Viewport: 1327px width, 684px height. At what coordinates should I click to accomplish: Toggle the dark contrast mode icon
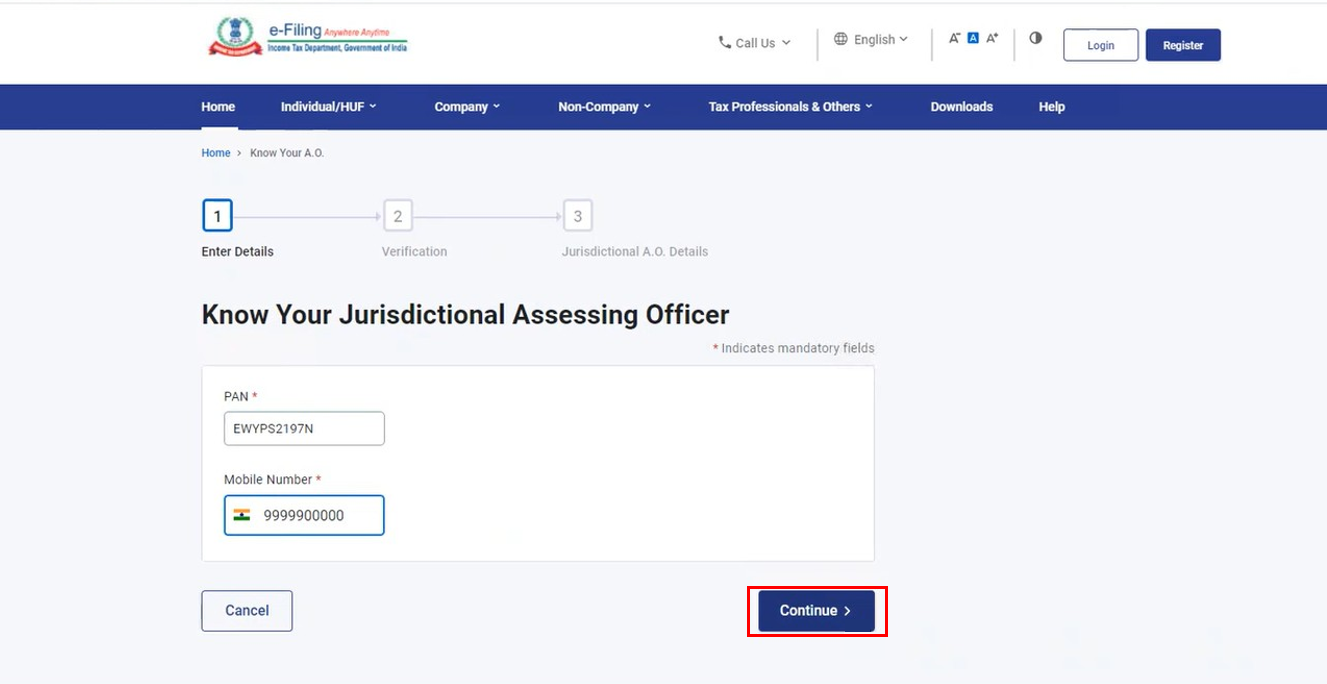click(x=1035, y=37)
